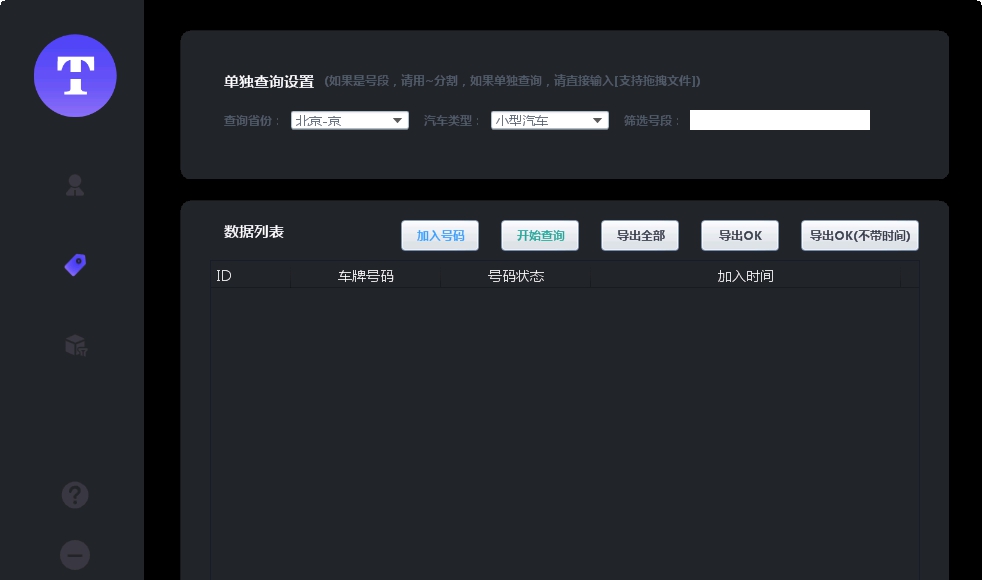Open the 查询省份 province dropdown showing 北京-京
Viewport: 983px width, 580px height.
pos(350,120)
